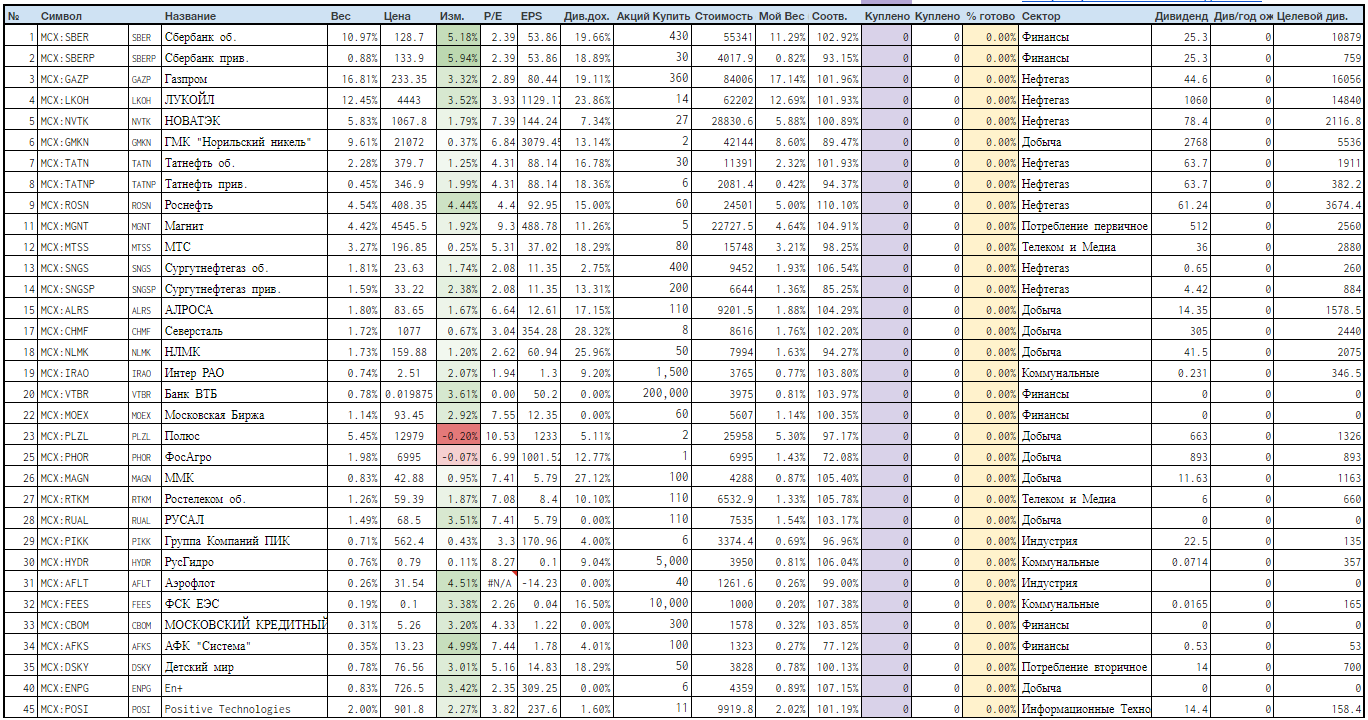
Task: Click the "% готово" column header
Action: 990,17
